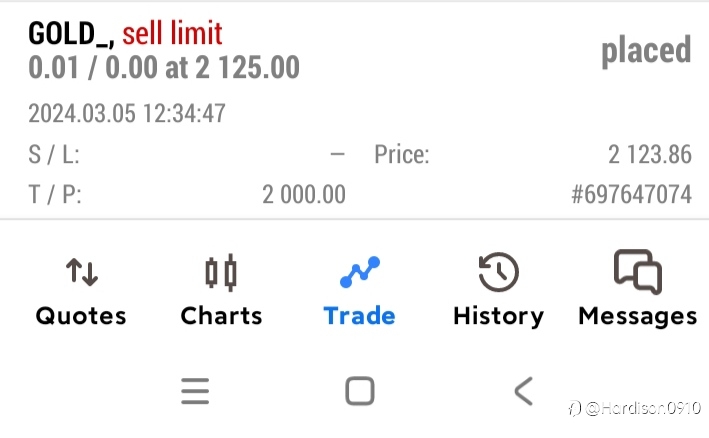
Task: Tap the order volume line at 2 125.00
Action: coord(164,67)
